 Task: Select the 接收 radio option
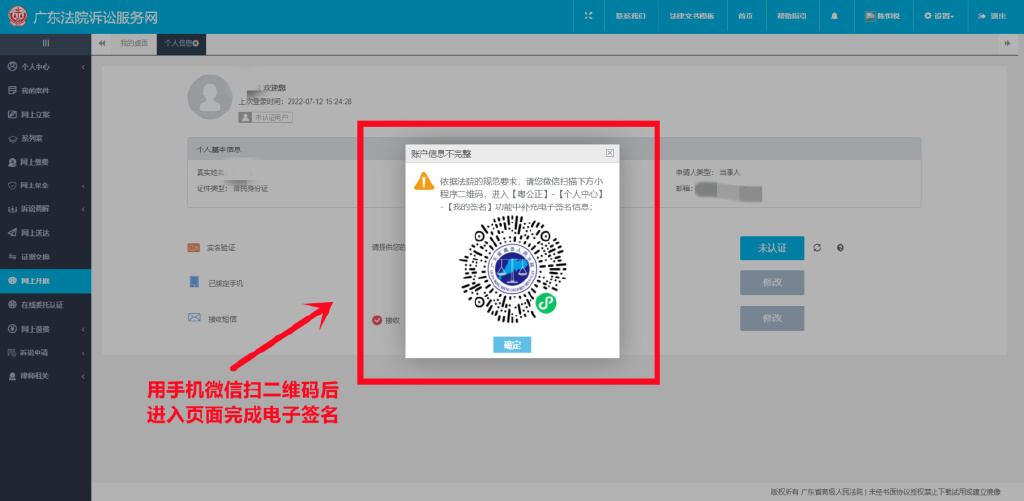coord(377,320)
